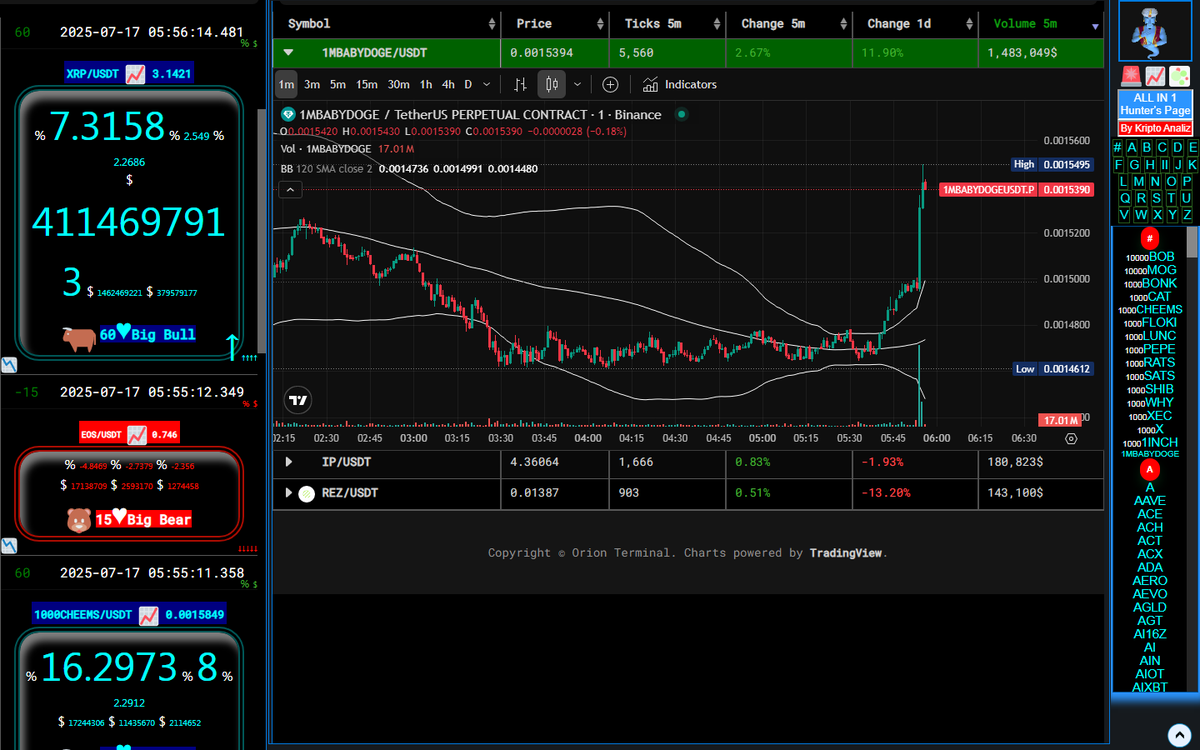The height and width of the screenshot is (750, 1200).
Task: Click the XRP/USDT pair label
Action: click(x=94, y=73)
